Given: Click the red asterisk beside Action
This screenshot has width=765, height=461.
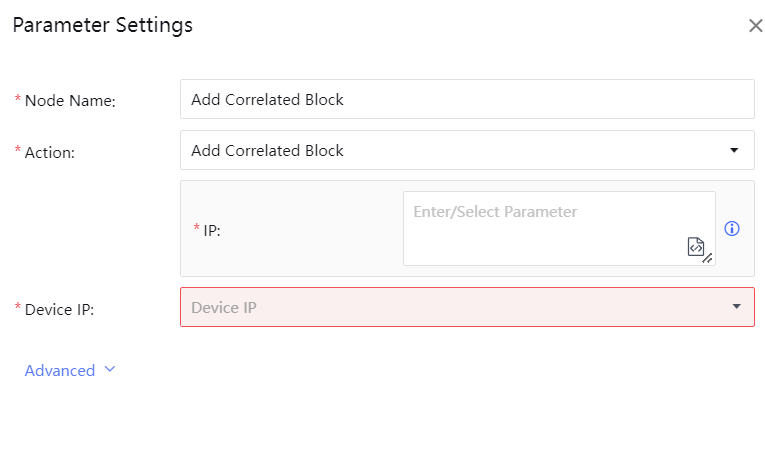Looking at the screenshot, I should [x=17, y=152].
